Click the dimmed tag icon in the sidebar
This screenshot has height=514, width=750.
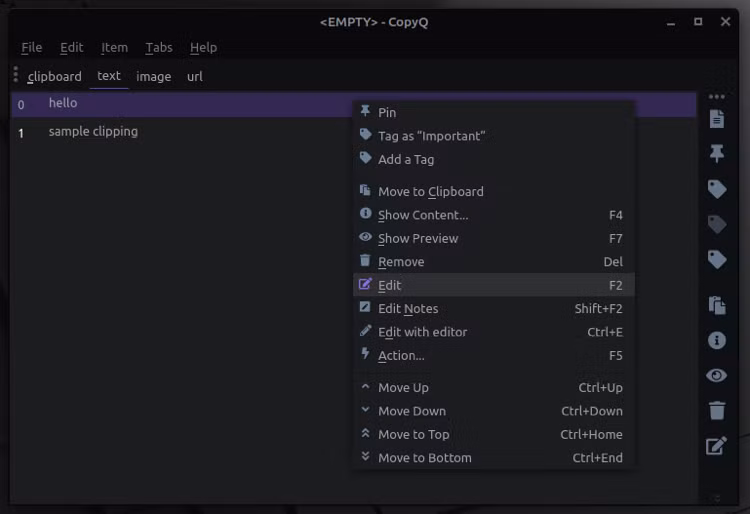(717, 224)
